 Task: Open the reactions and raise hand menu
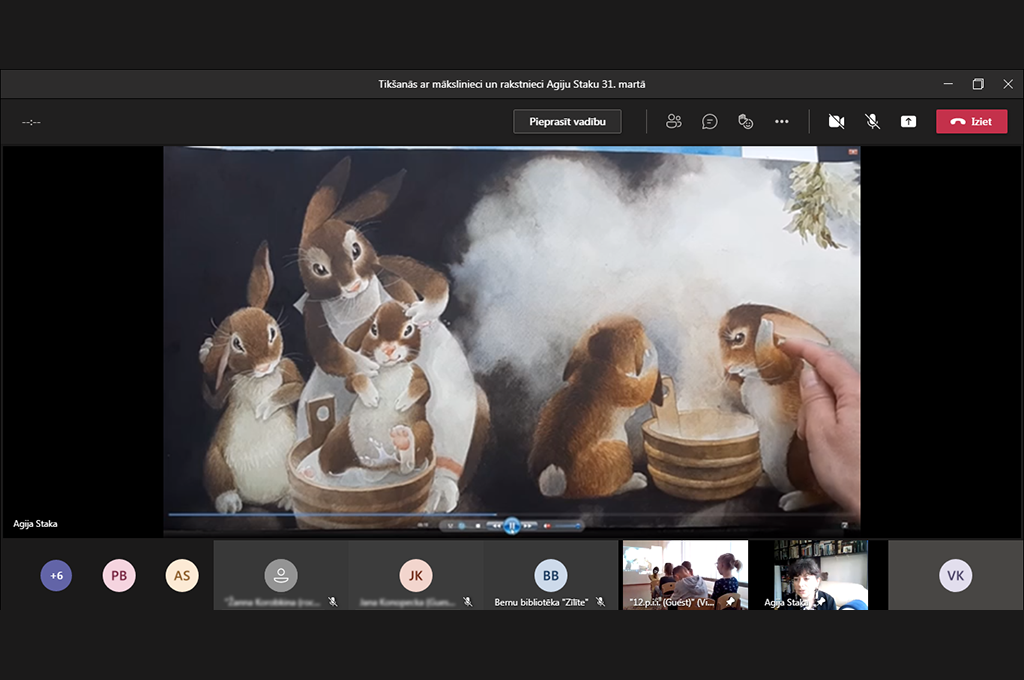[x=745, y=121]
